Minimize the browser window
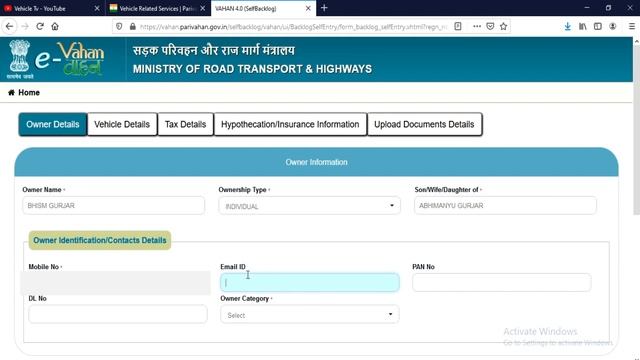Viewport: 640px width, 360px height. point(587,8)
